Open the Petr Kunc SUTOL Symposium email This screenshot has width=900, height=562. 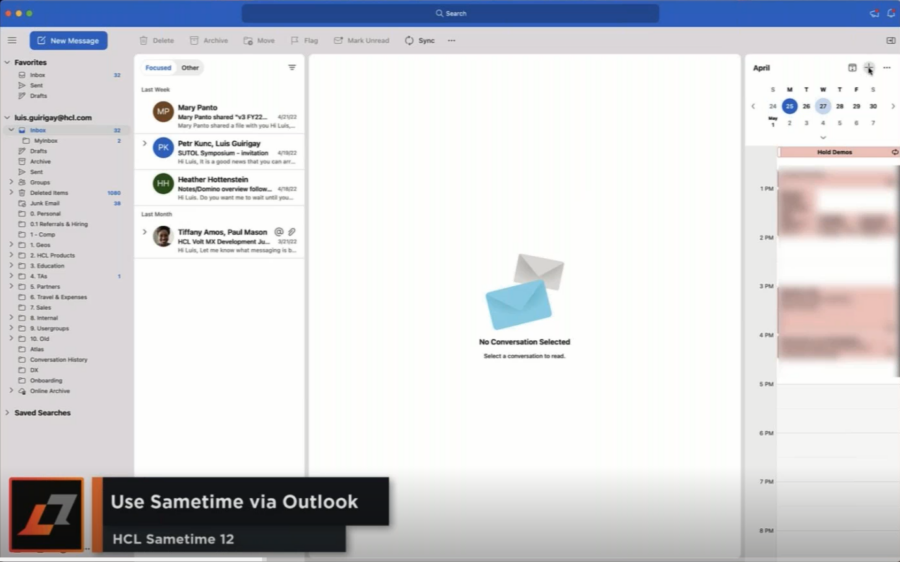(219, 152)
